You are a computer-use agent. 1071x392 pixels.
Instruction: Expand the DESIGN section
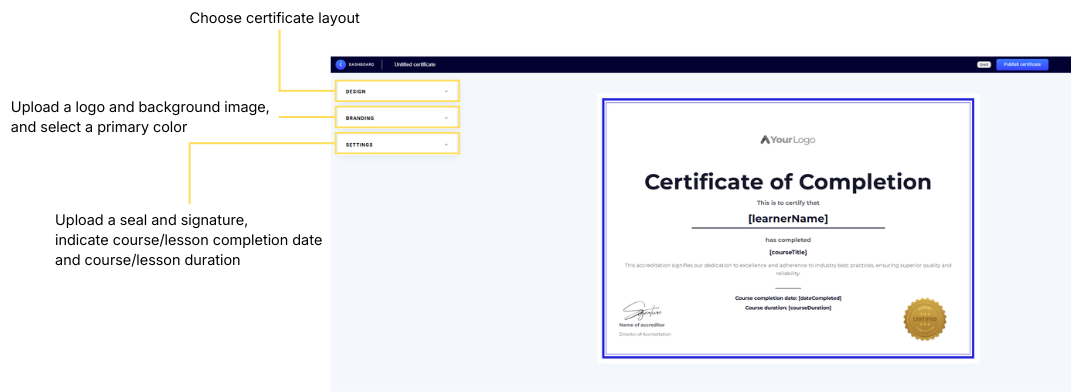click(x=397, y=91)
